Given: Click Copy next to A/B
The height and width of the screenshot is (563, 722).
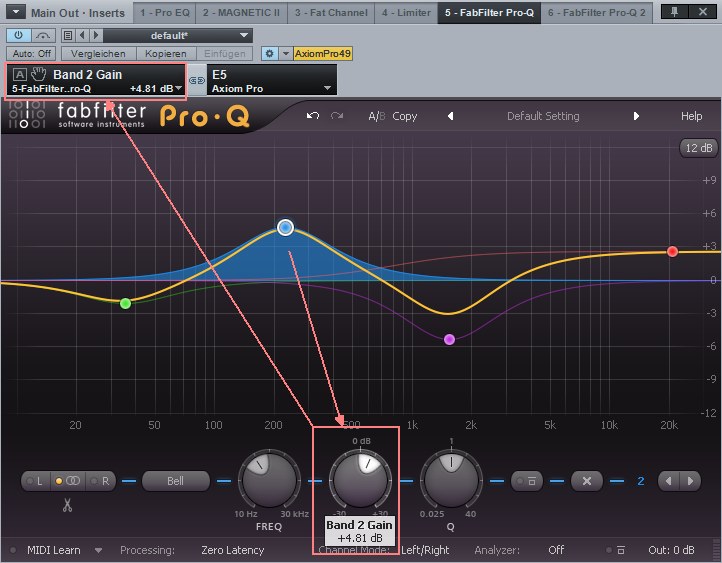Looking at the screenshot, I should [405, 116].
